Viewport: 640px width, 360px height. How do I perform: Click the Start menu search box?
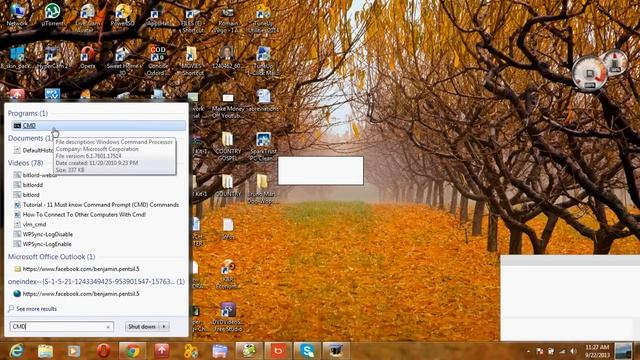pyautogui.click(x=61, y=327)
